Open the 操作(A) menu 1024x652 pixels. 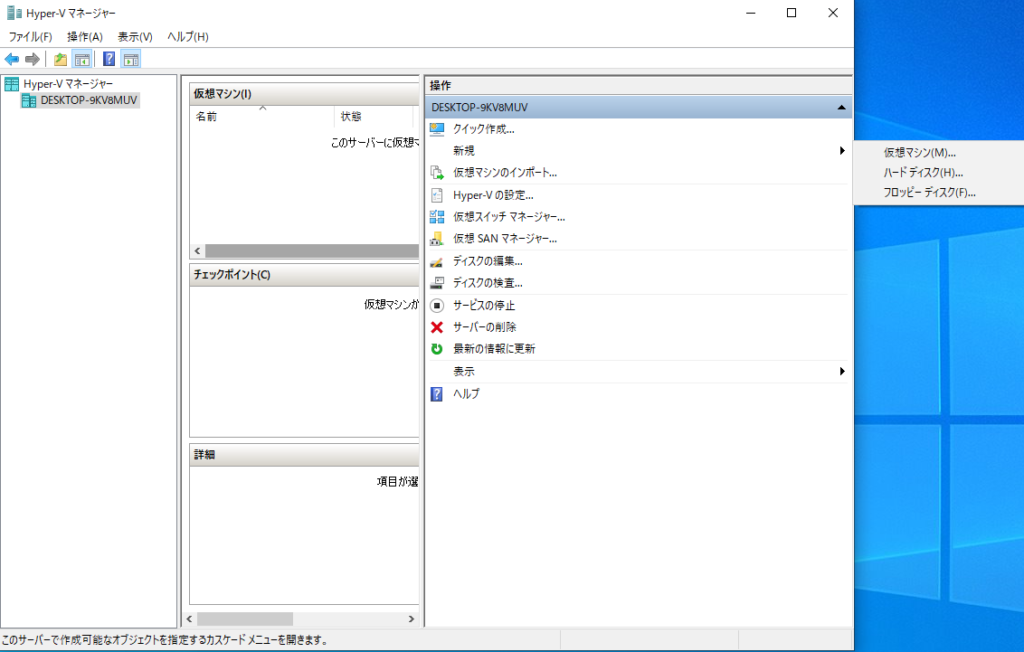85,37
